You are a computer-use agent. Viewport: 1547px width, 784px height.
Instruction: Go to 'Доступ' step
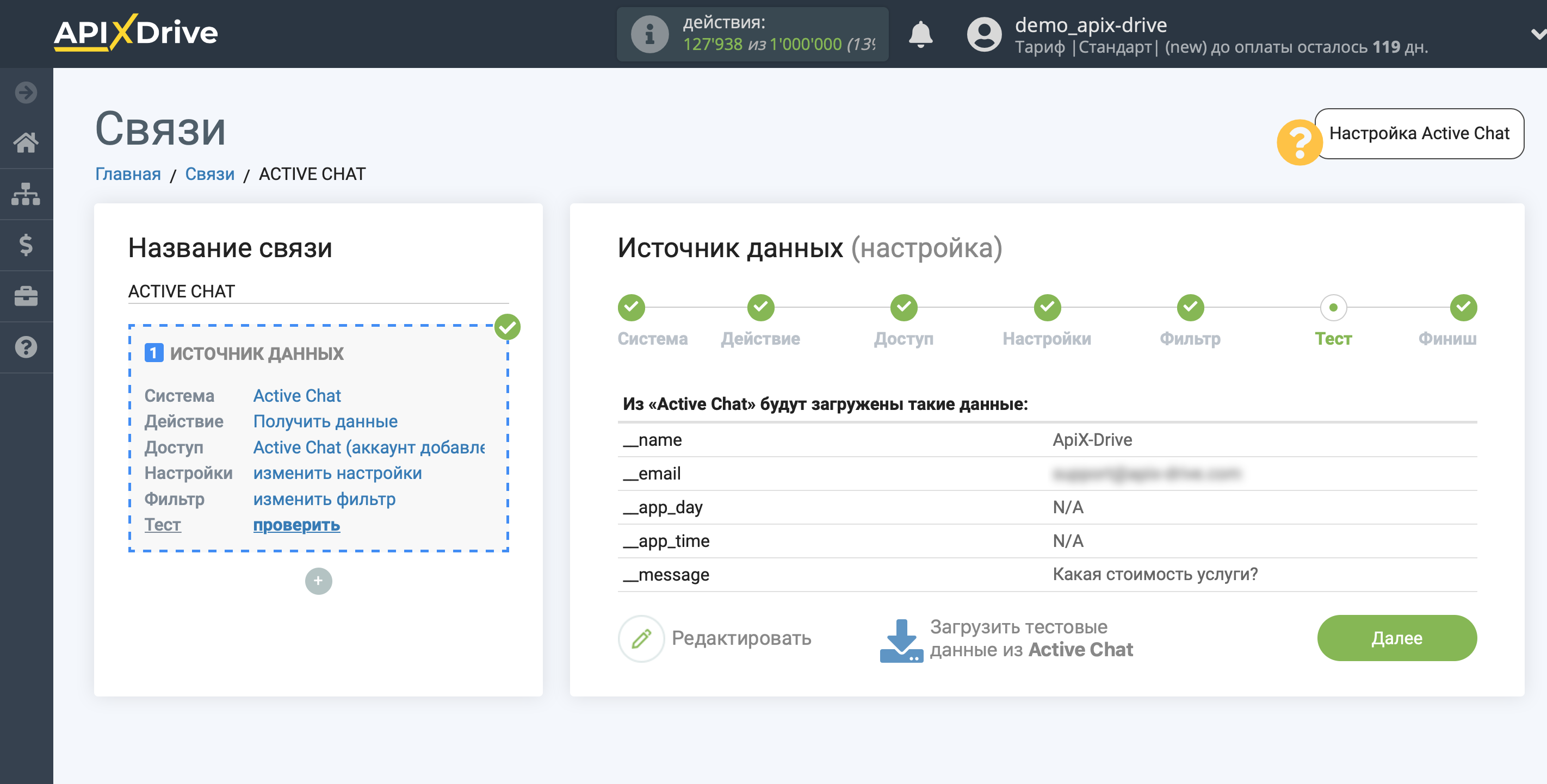point(903,308)
